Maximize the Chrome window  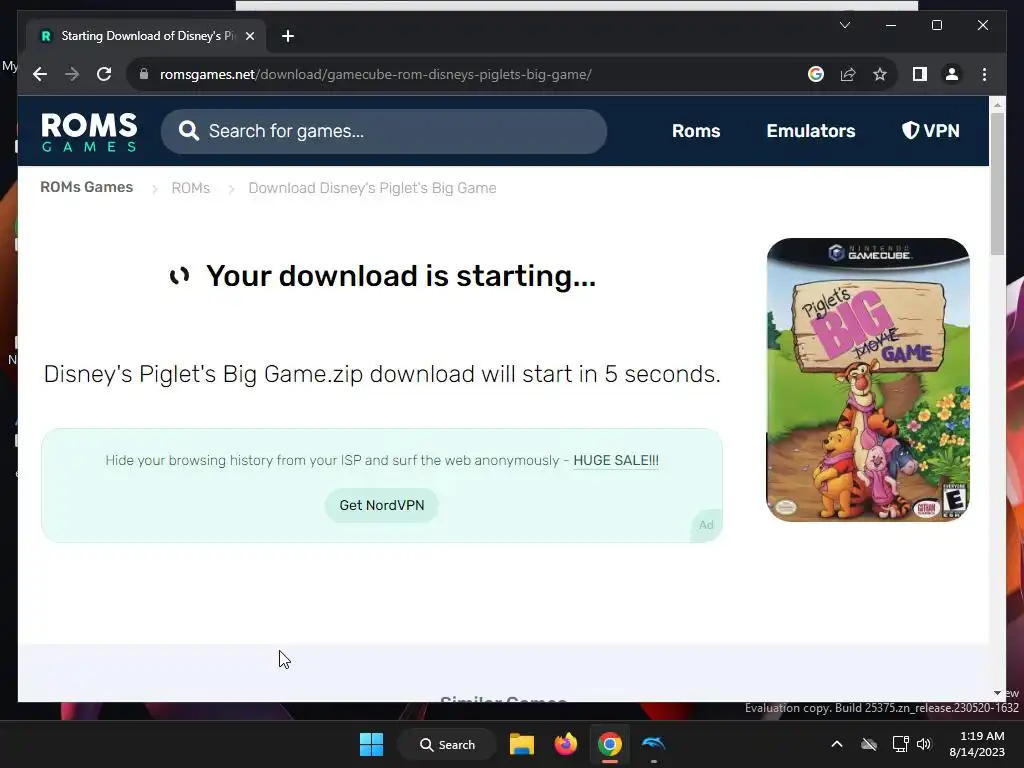point(936,25)
